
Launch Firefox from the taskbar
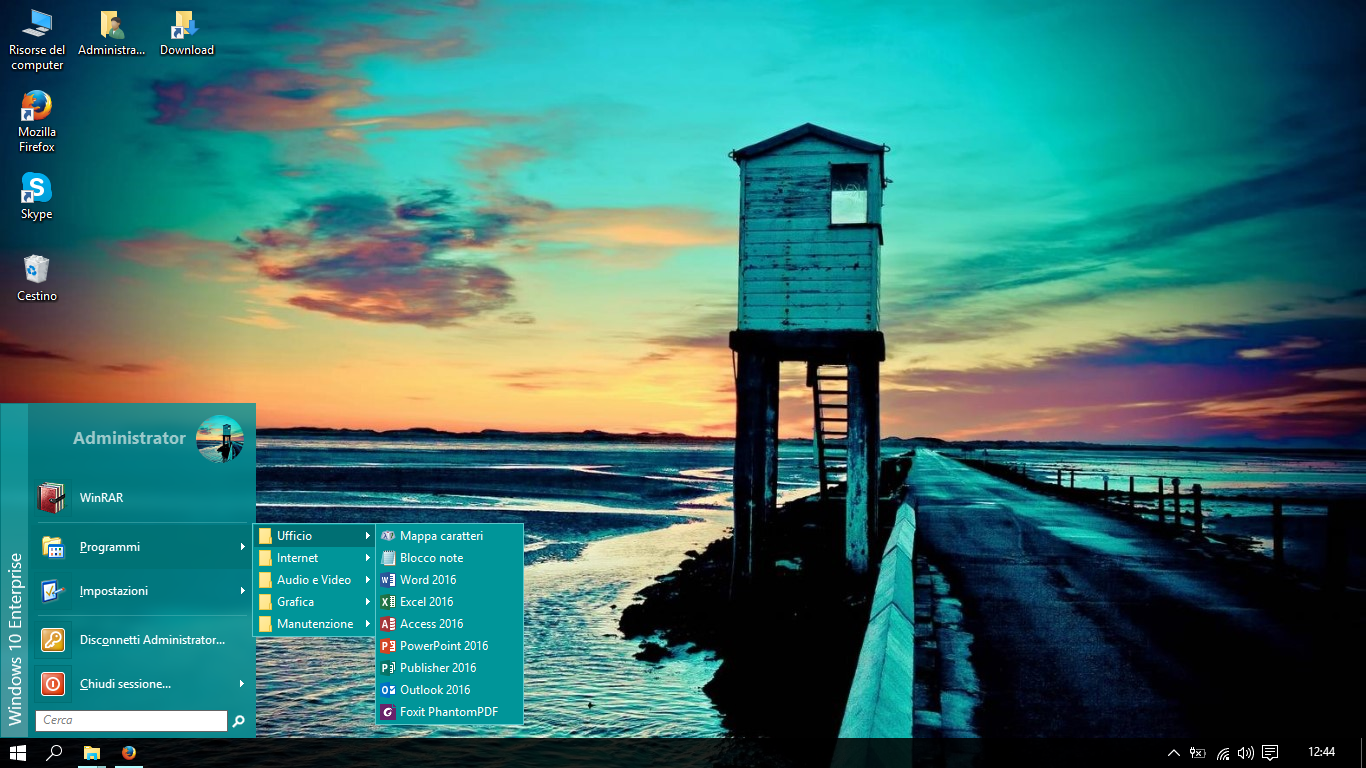(x=129, y=753)
